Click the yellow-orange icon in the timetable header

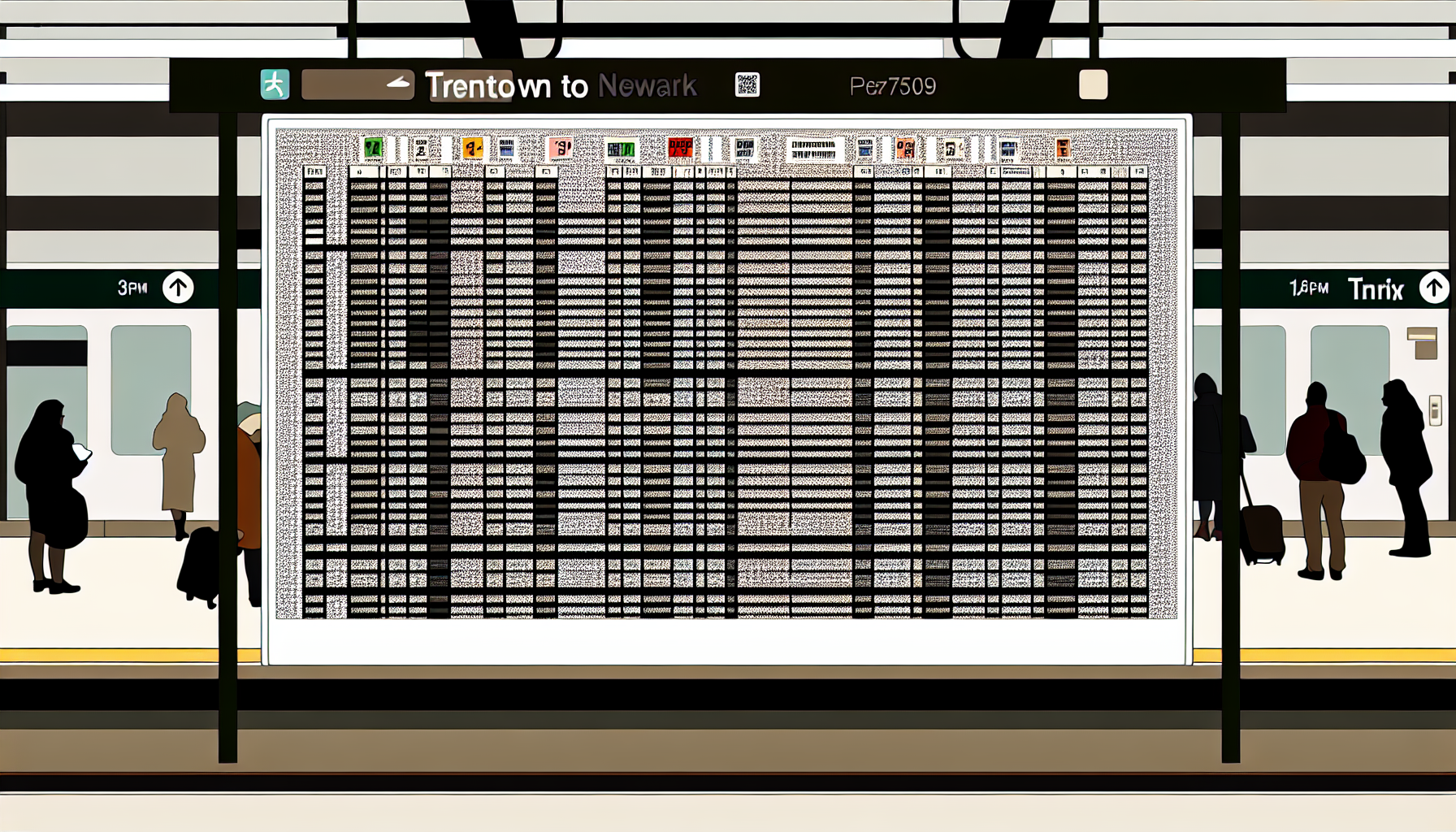pos(472,148)
